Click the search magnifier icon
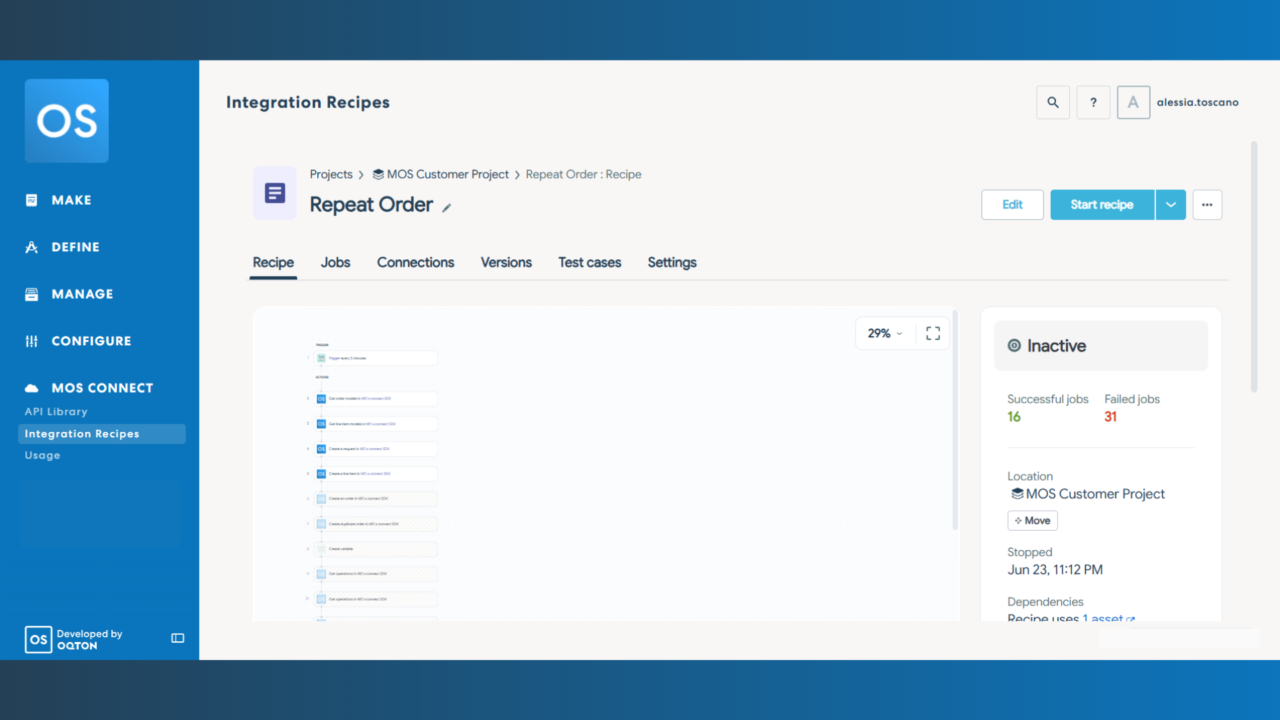This screenshot has width=1280, height=720. [1053, 102]
